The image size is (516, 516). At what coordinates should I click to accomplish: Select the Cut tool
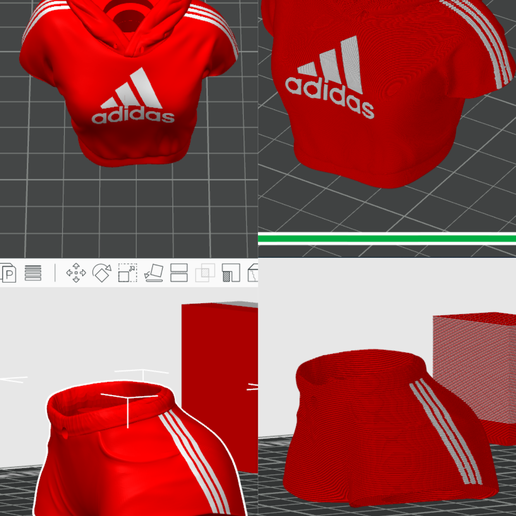click(x=179, y=273)
